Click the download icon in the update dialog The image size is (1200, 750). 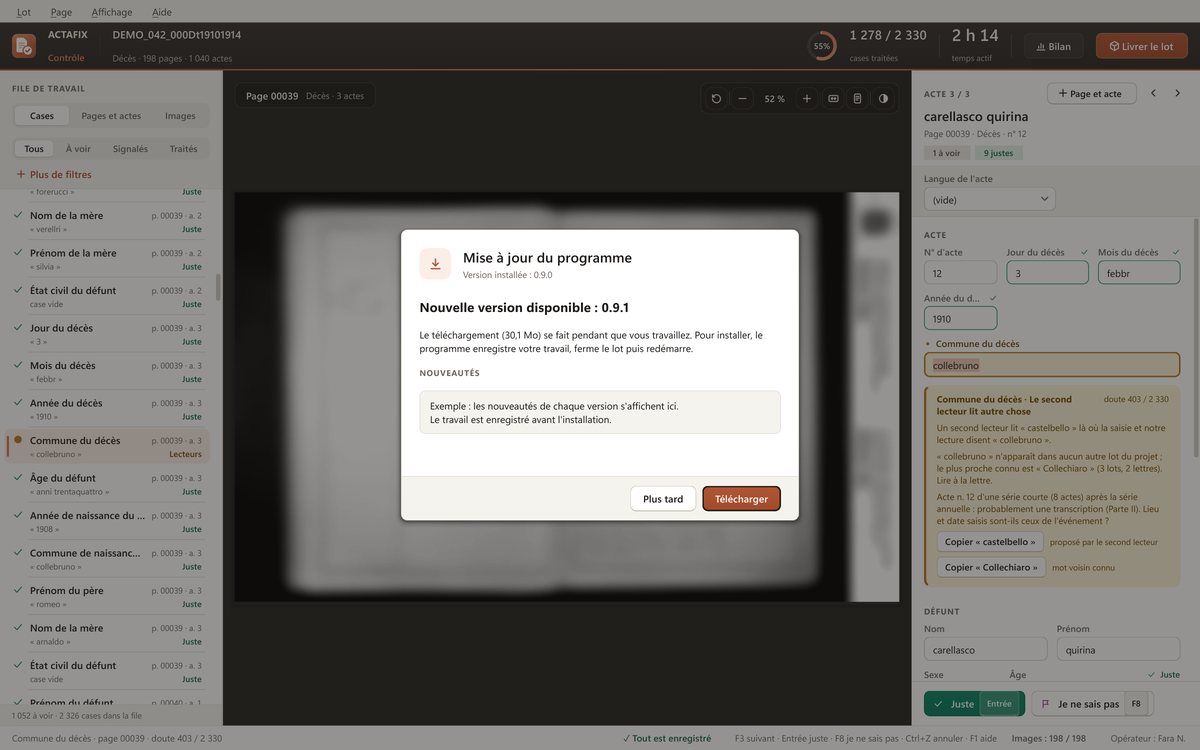[435, 264]
